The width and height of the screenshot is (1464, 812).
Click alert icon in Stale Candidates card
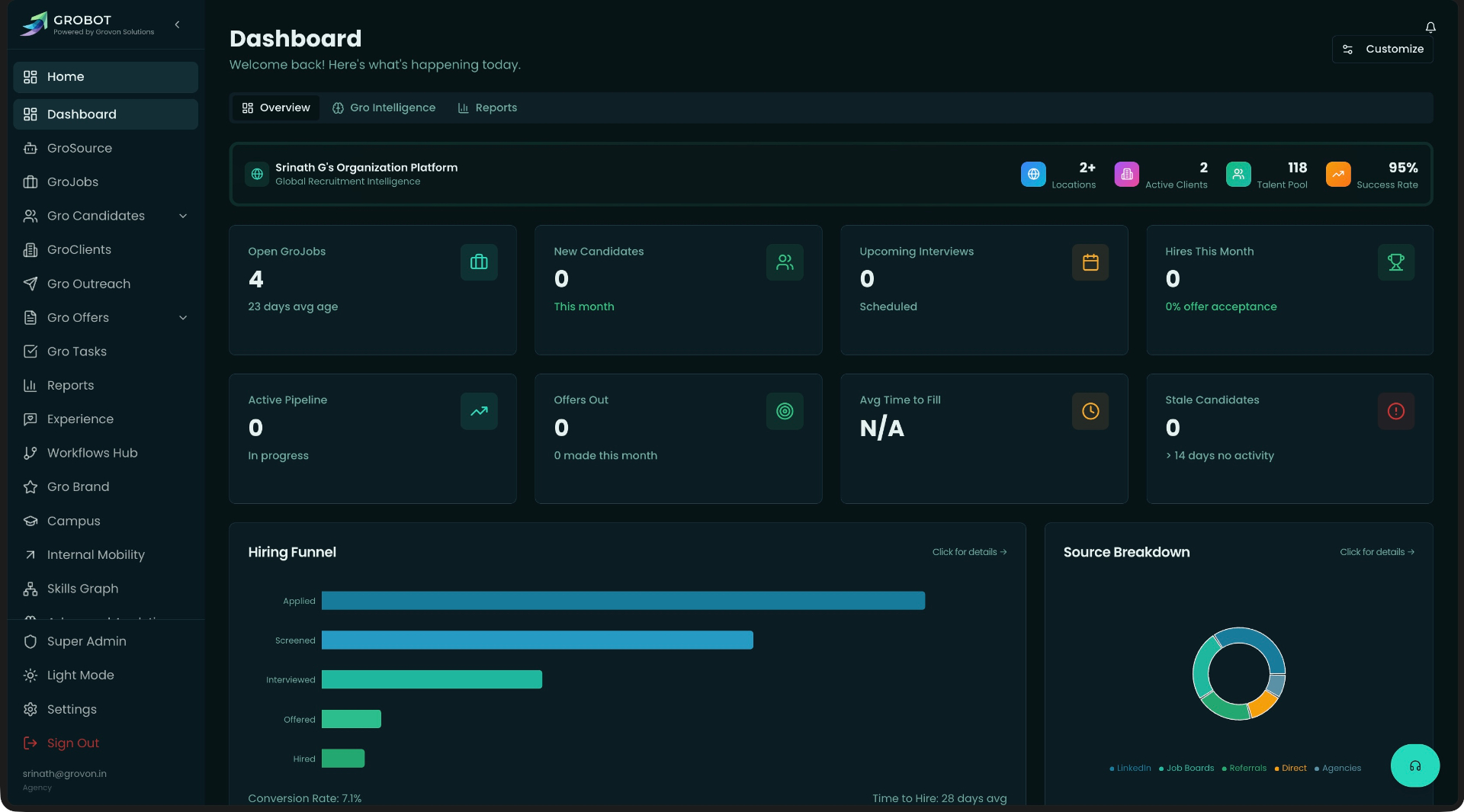[1396, 411]
